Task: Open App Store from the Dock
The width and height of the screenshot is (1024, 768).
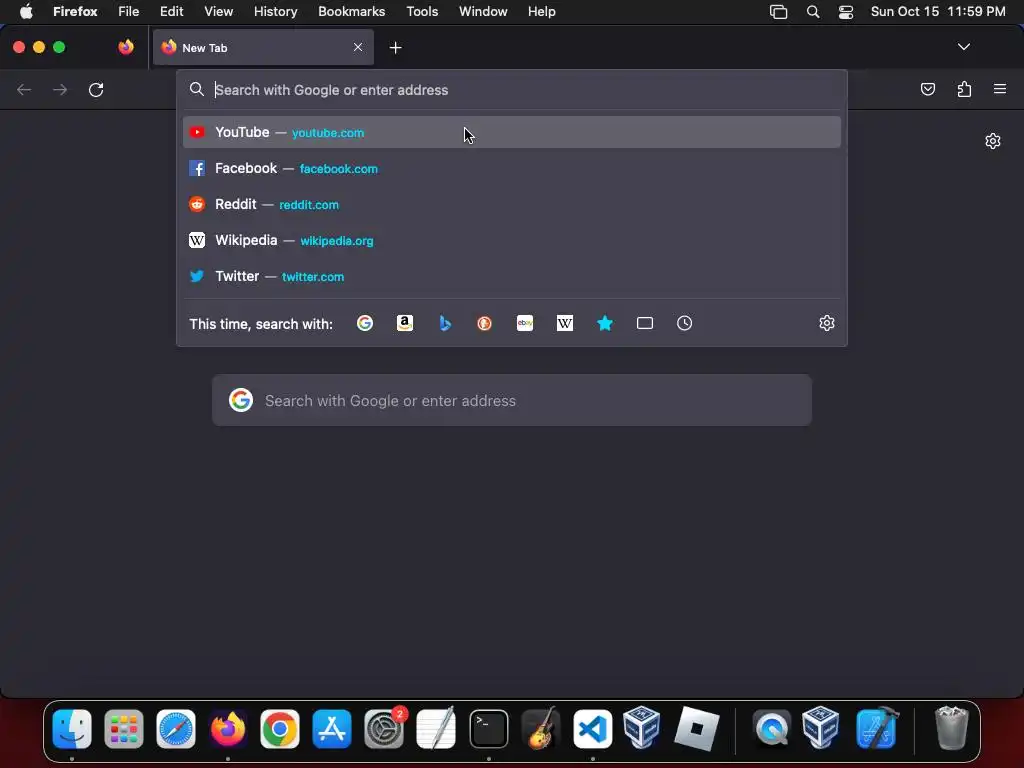Action: 332,729
